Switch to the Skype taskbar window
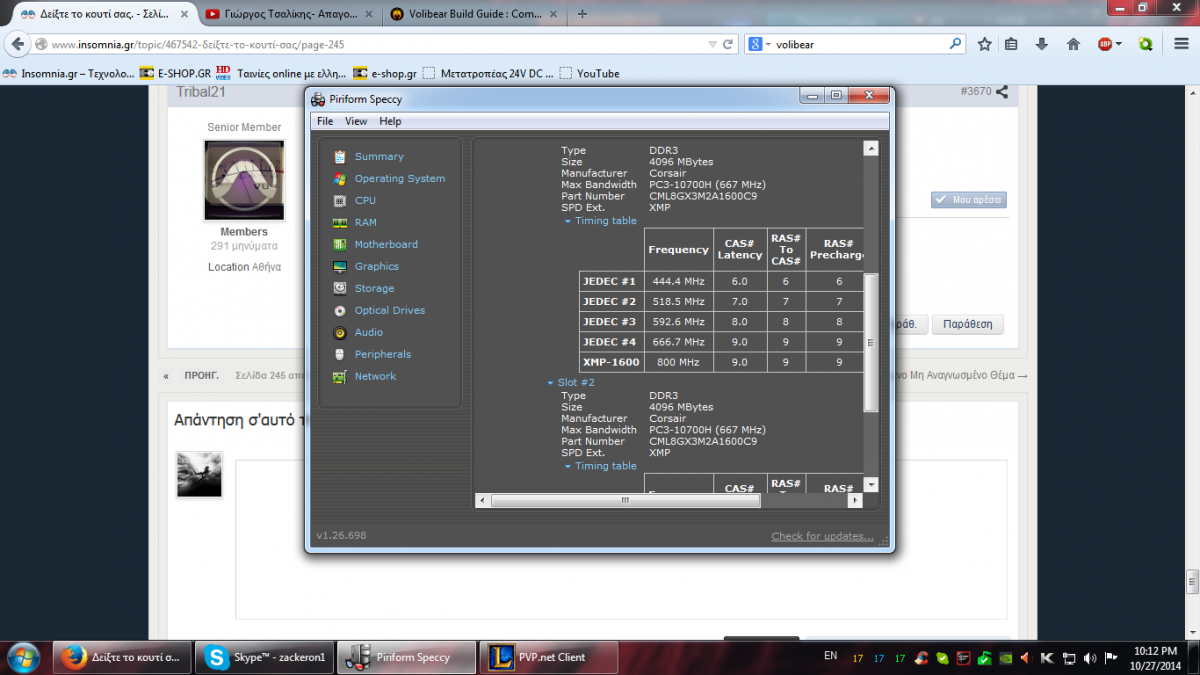The height and width of the screenshot is (675, 1200). pos(264,657)
